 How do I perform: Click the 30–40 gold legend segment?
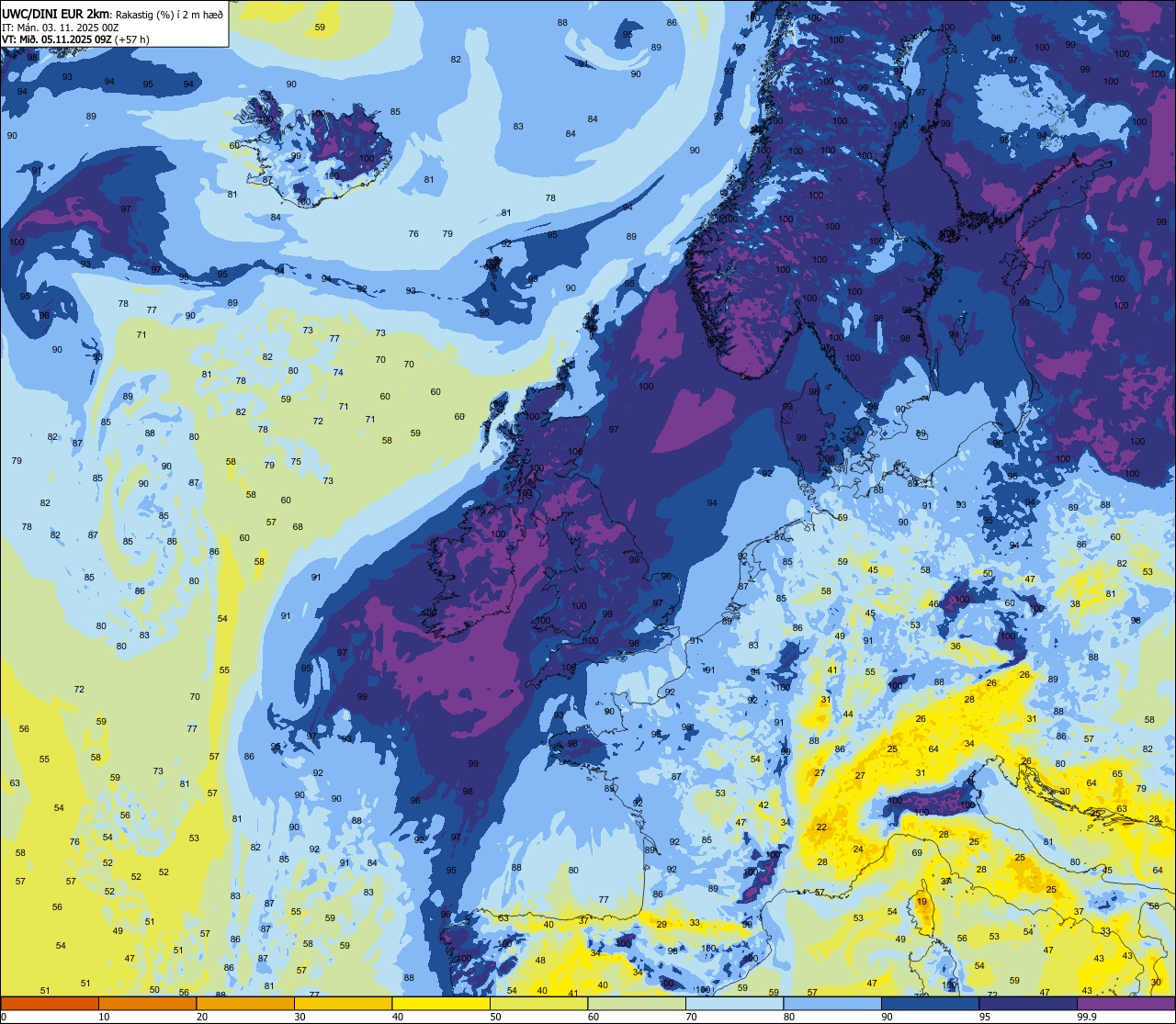343,1004
